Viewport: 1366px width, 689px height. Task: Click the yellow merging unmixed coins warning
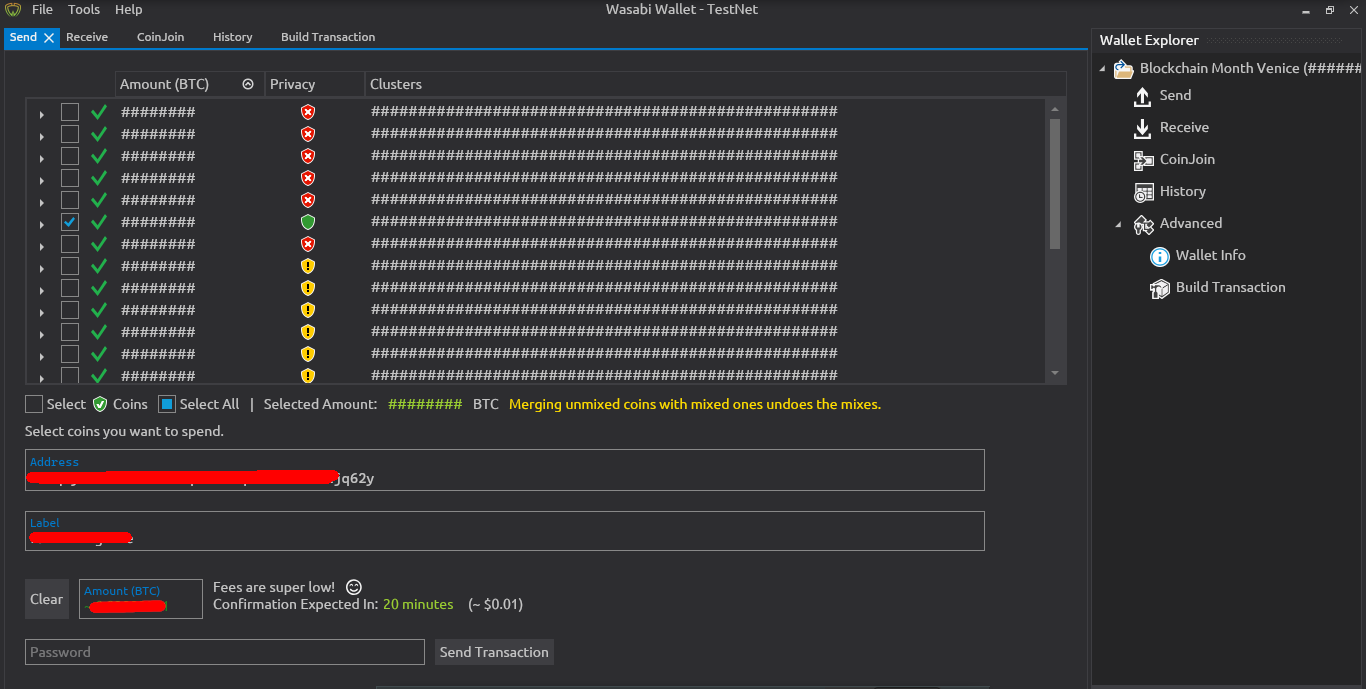pyautogui.click(x=695, y=404)
